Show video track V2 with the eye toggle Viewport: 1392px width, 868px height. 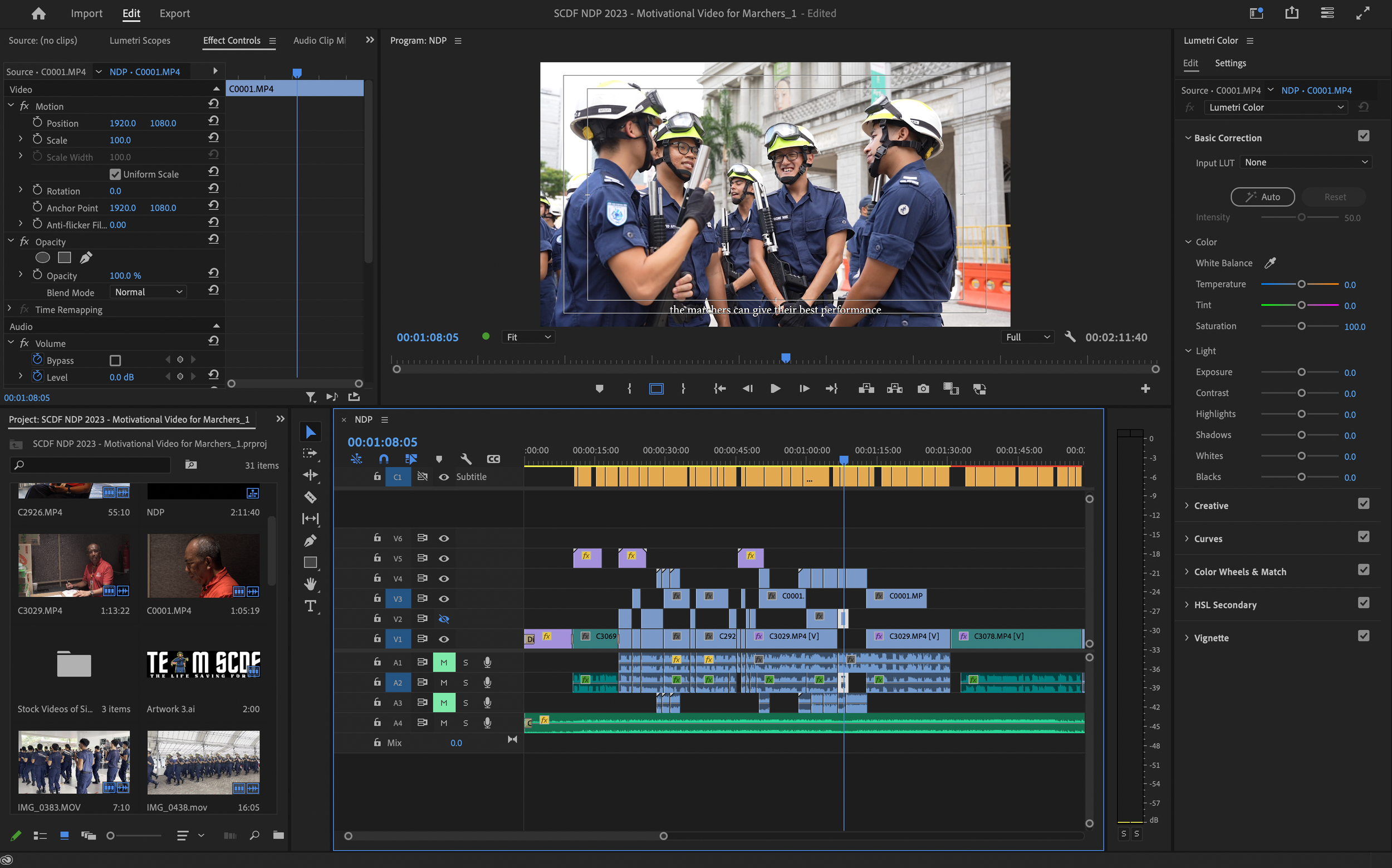click(444, 619)
